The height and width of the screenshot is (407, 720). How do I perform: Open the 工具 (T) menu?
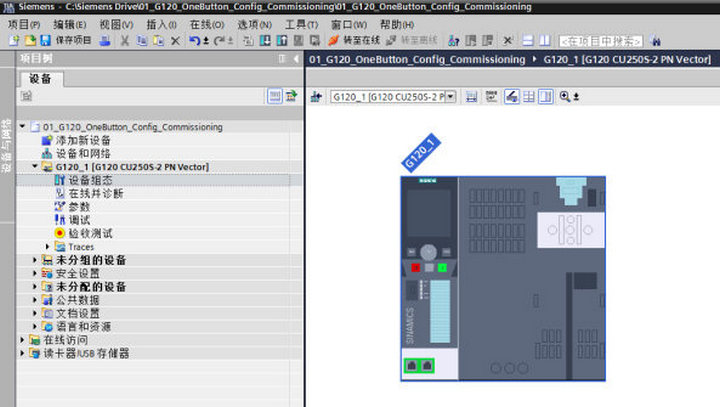(301, 24)
